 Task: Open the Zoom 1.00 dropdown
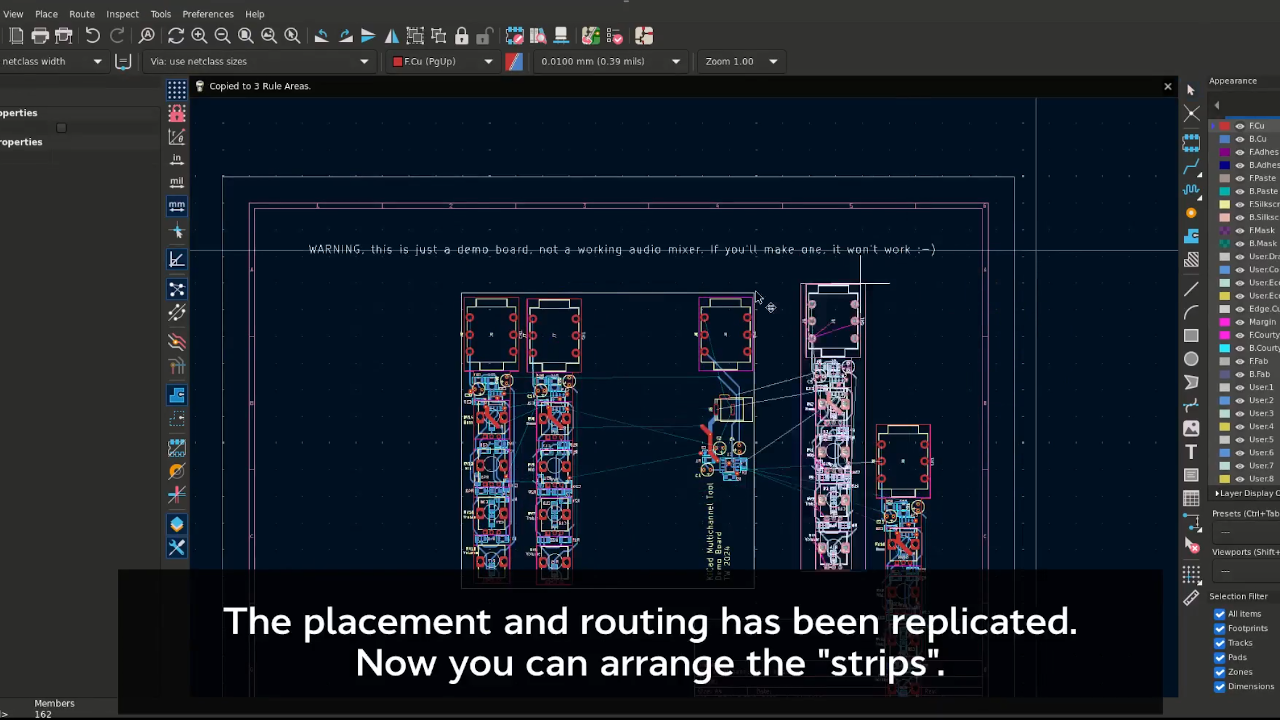click(741, 61)
